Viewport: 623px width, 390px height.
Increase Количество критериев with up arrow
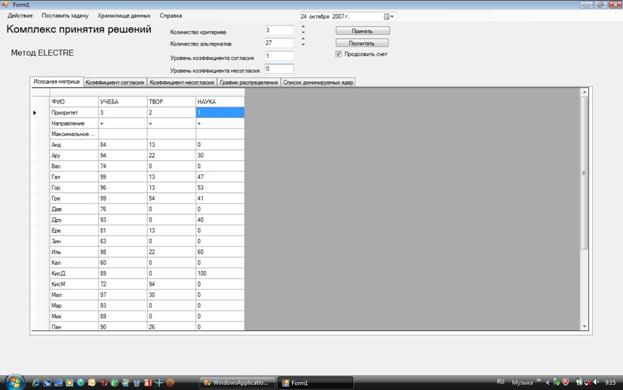tap(303, 27)
